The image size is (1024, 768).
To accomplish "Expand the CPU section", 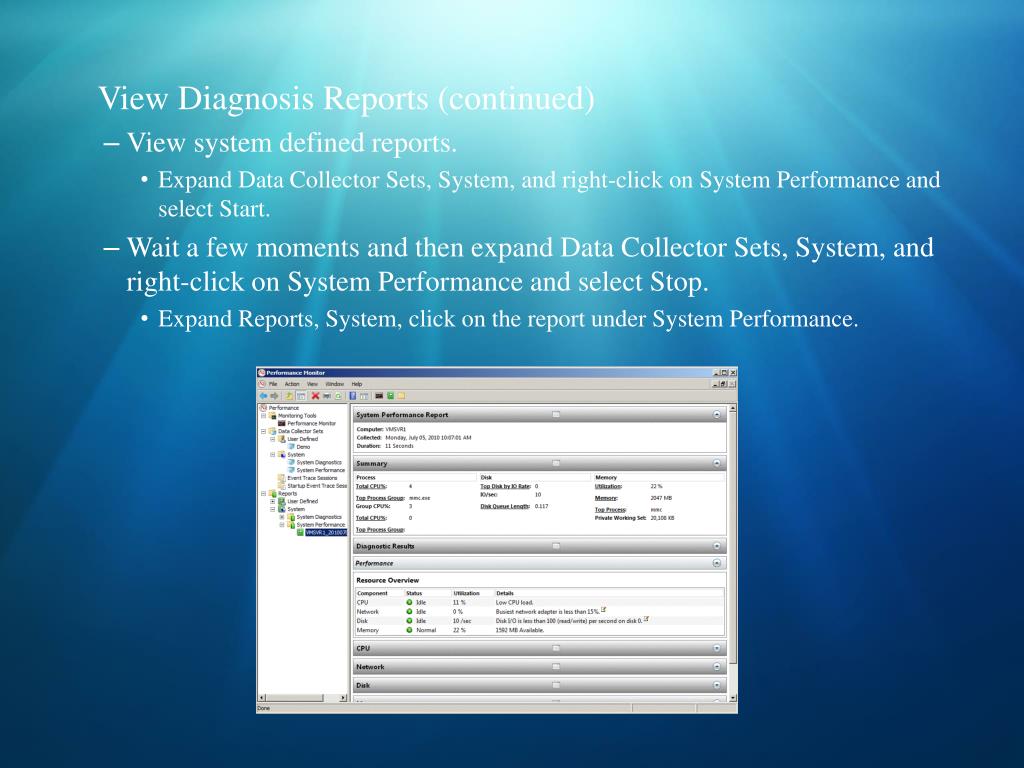I will tap(716, 648).
